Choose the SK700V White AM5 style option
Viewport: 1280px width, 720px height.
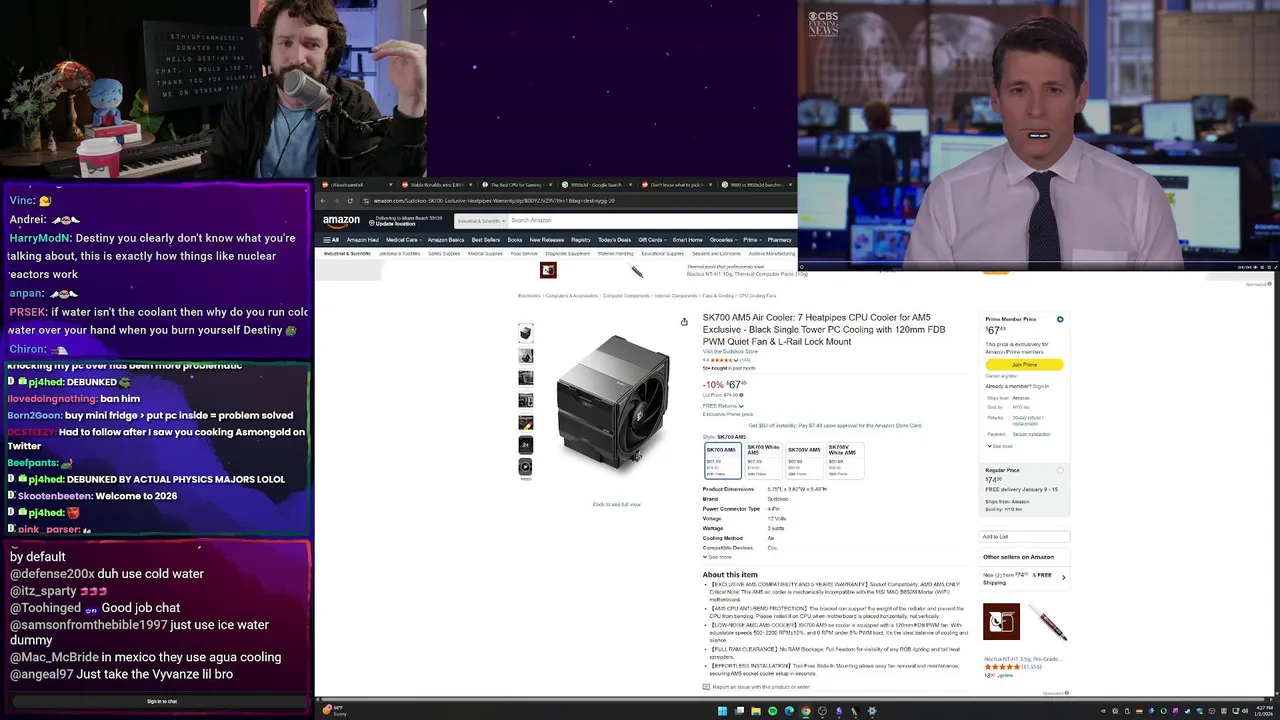843,460
